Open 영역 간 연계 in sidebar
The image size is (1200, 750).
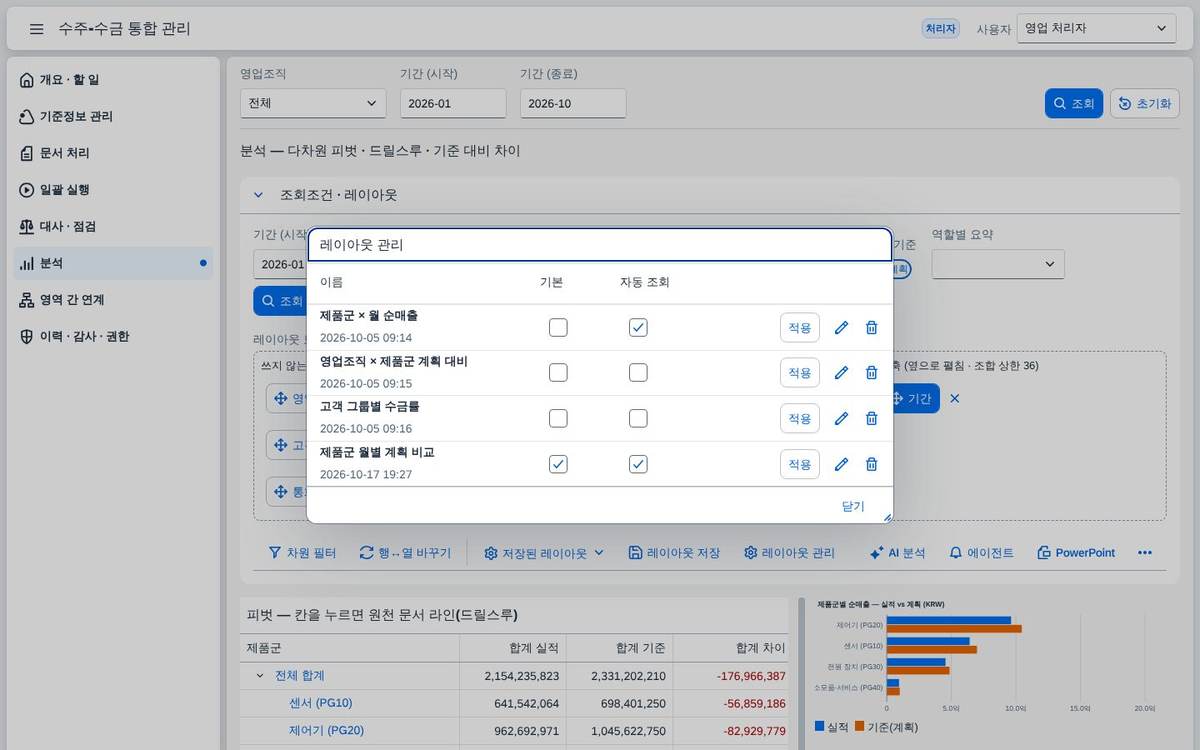coord(113,300)
